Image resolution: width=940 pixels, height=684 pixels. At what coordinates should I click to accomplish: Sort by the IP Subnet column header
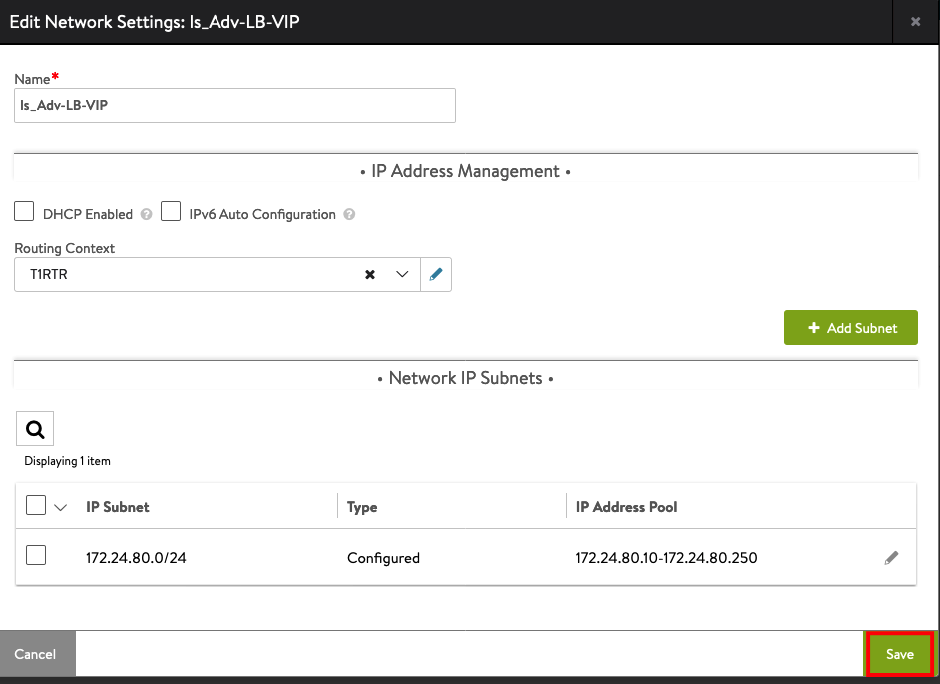point(118,507)
